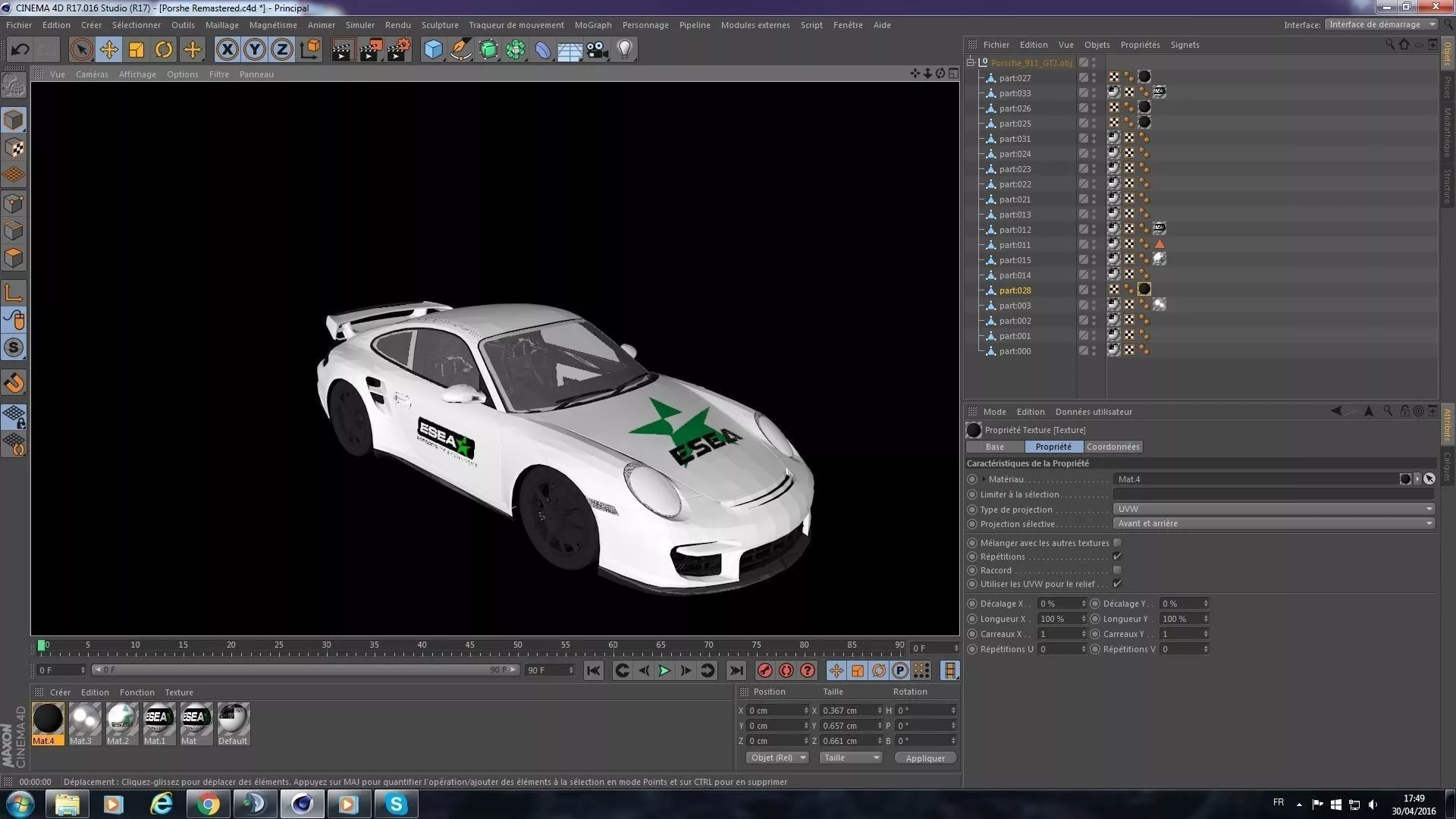Enable Texture mode in left toolbar
Screen dimensions: 1456x819
(x=14, y=148)
